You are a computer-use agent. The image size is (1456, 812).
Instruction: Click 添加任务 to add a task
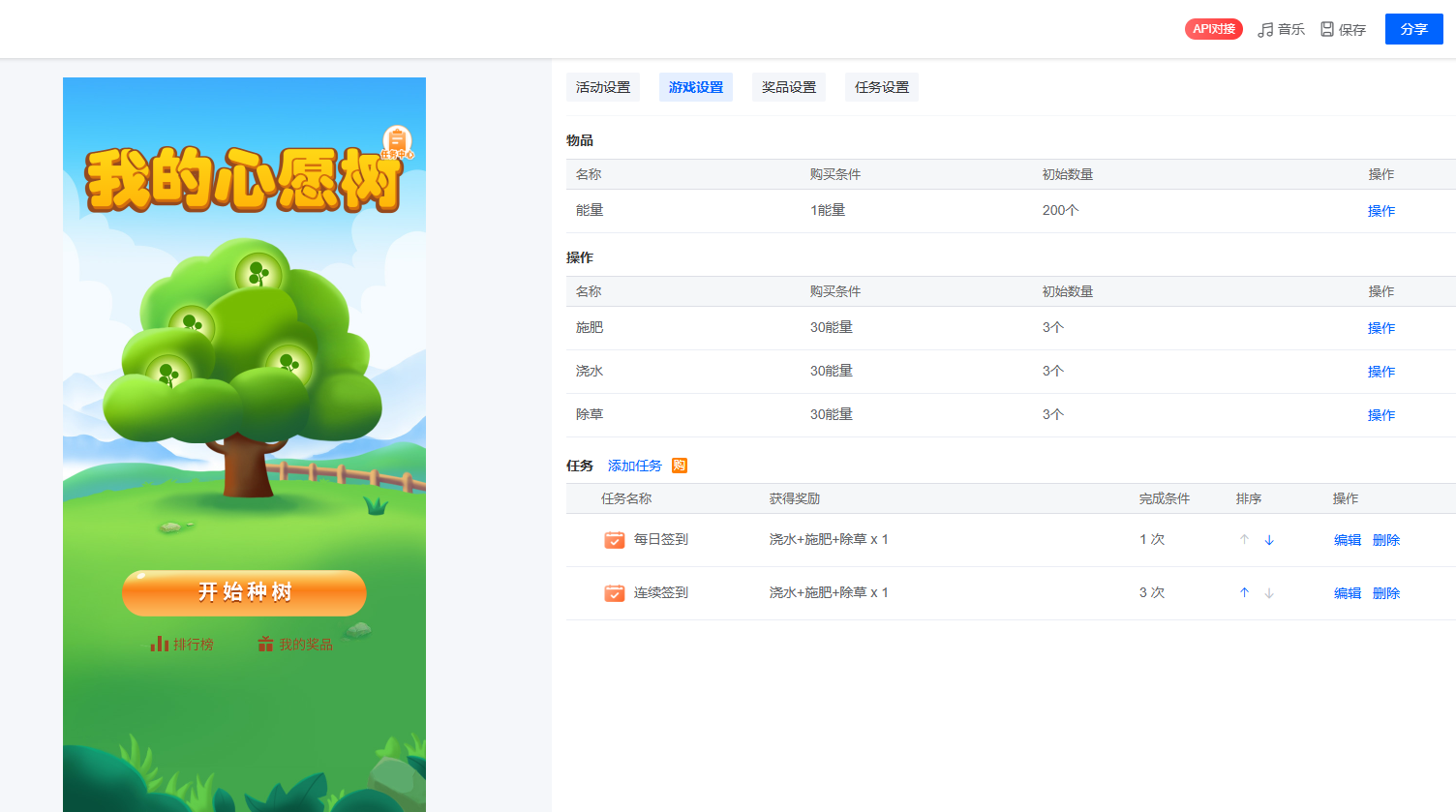pyautogui.click(x=635, y=466)
